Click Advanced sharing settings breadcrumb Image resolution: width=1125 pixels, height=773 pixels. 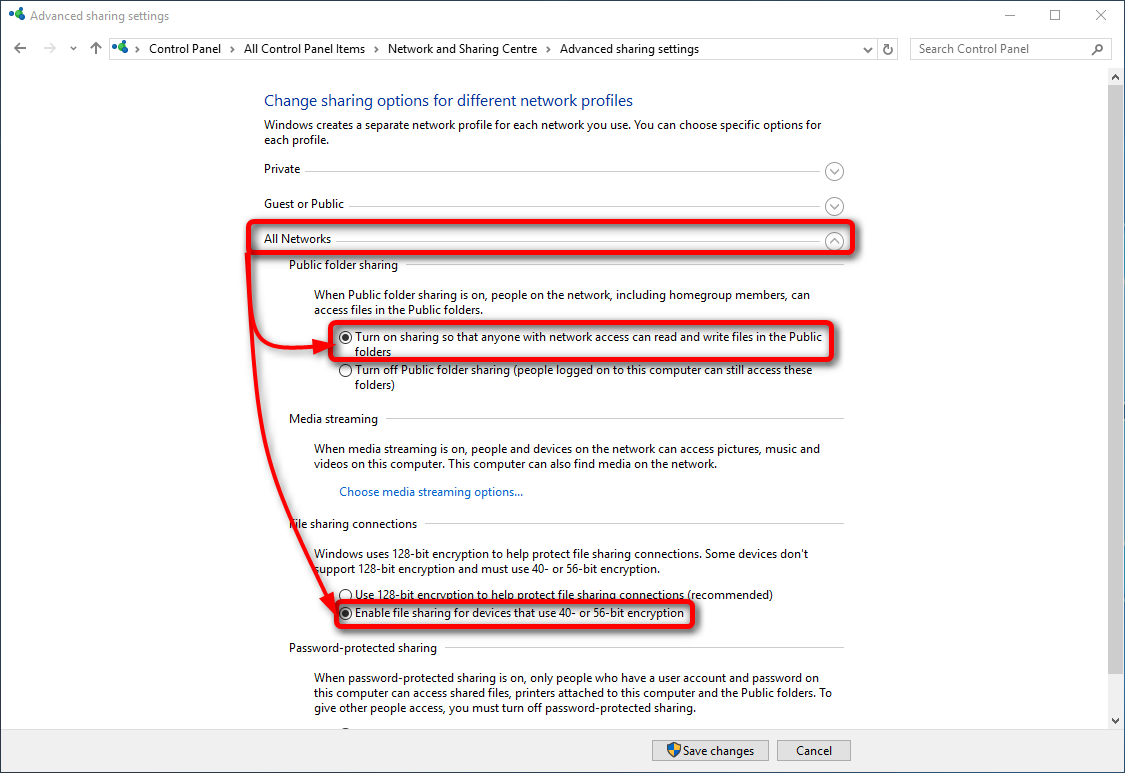pos(629,49)
